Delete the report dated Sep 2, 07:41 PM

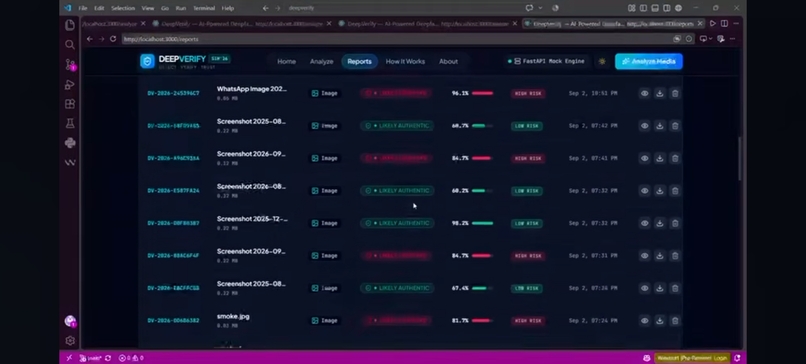coord(675,158)
